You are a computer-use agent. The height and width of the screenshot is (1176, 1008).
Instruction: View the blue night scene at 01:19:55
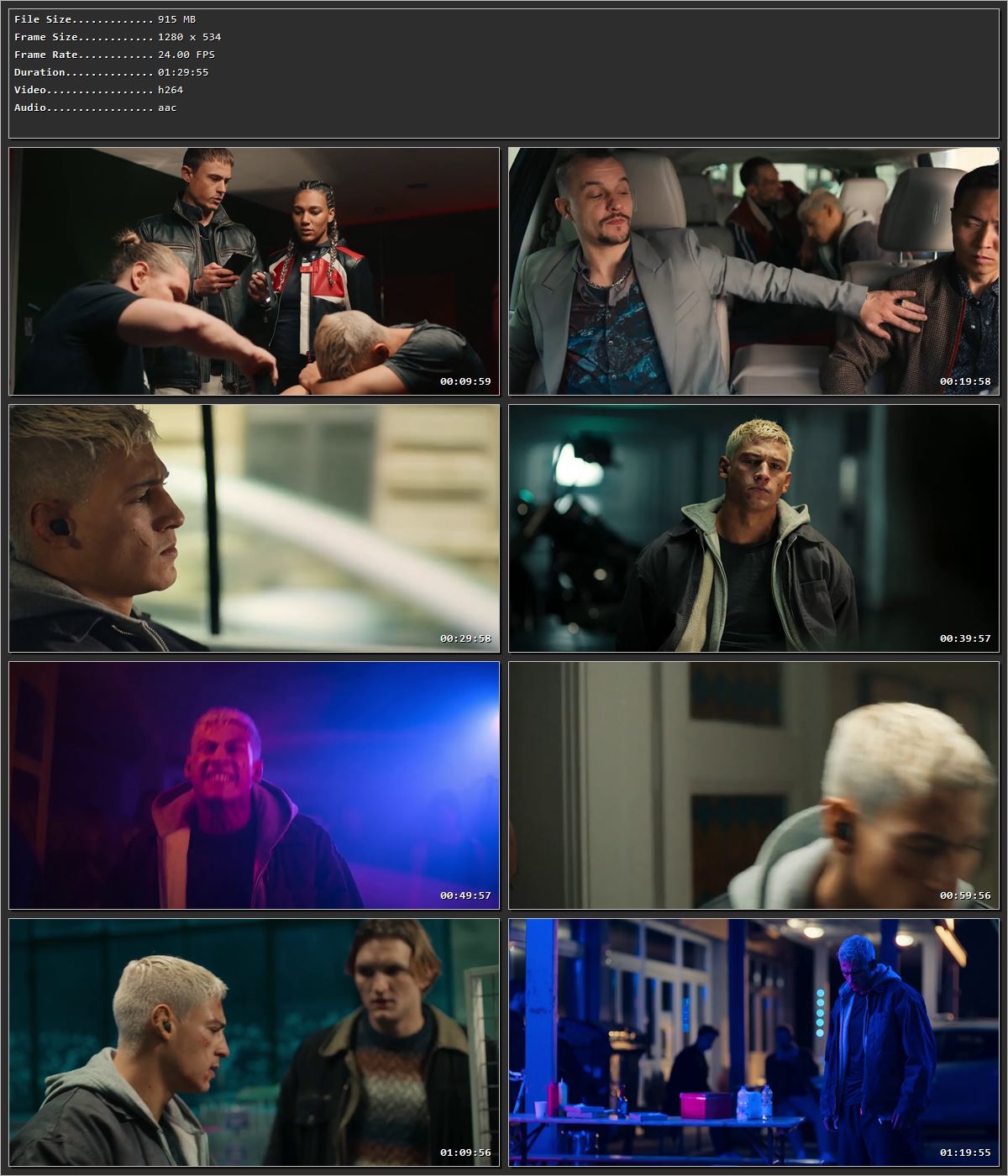[754, 1046]
